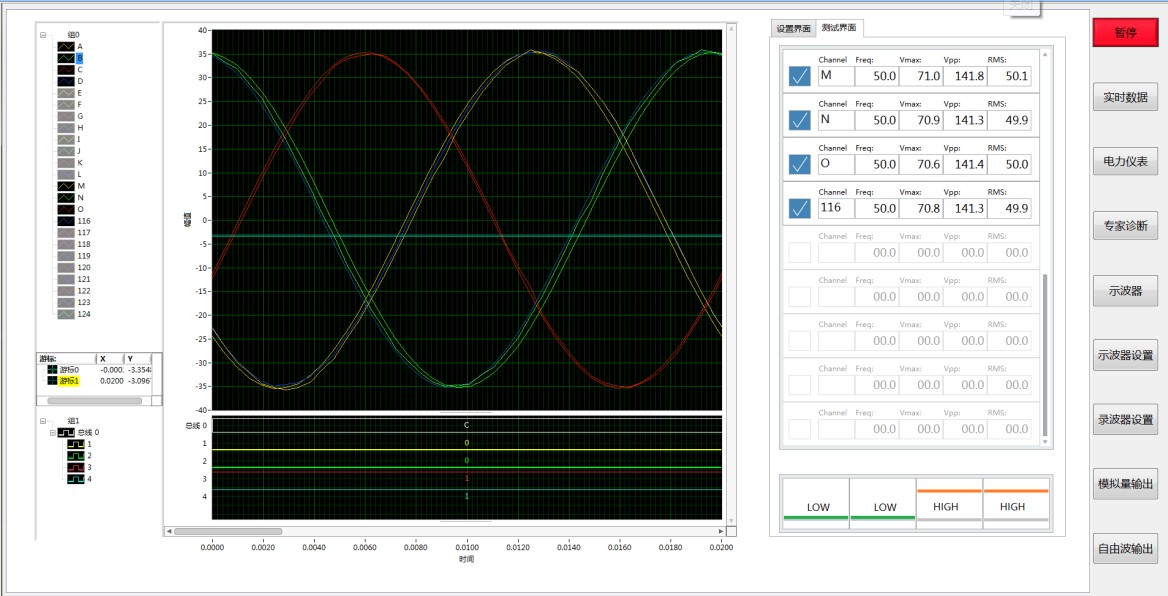Collapse the 组0 tree group

tap(43, 35)
